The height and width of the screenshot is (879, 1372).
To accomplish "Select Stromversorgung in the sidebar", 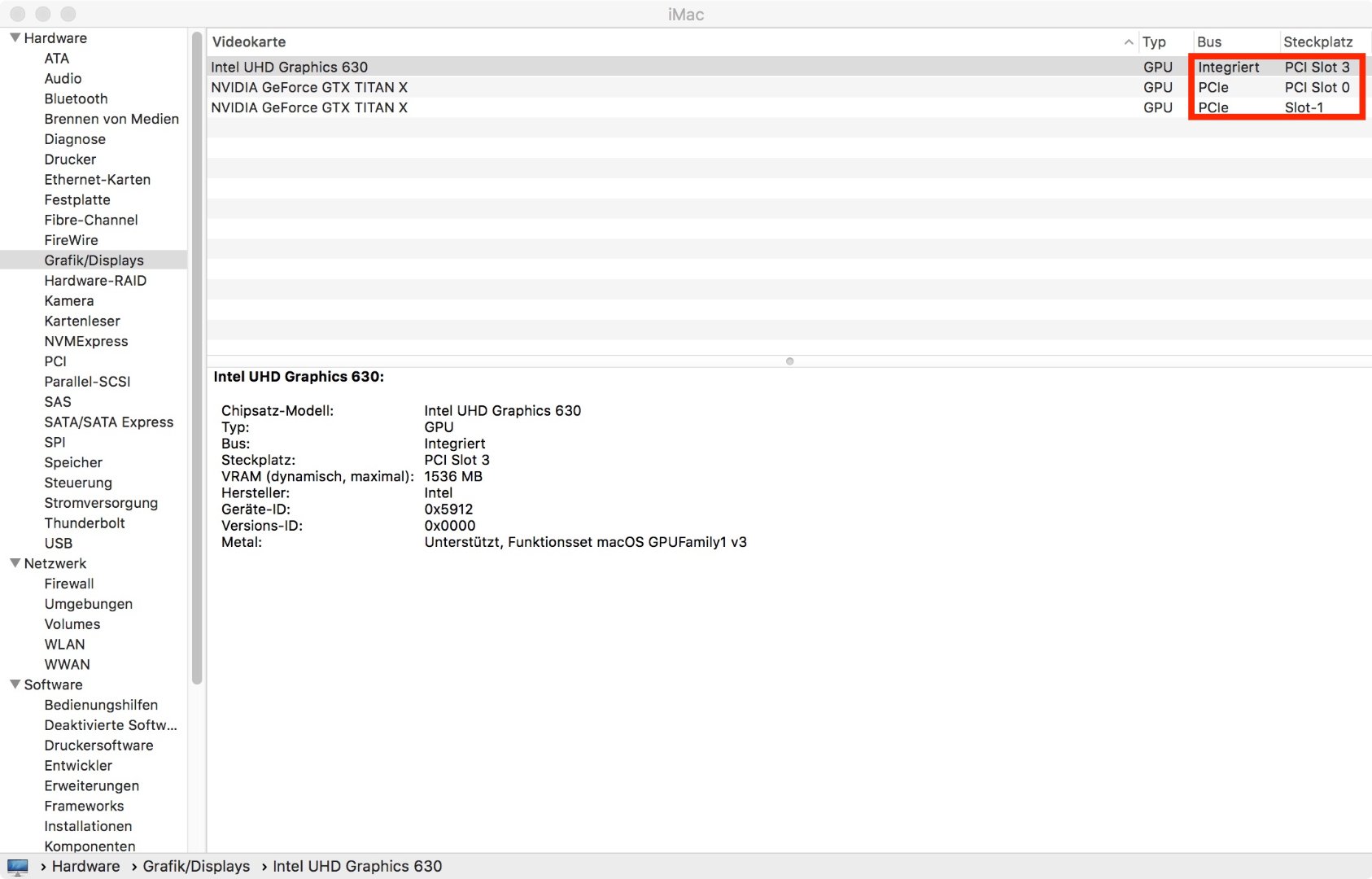I will tap(101, 503).
